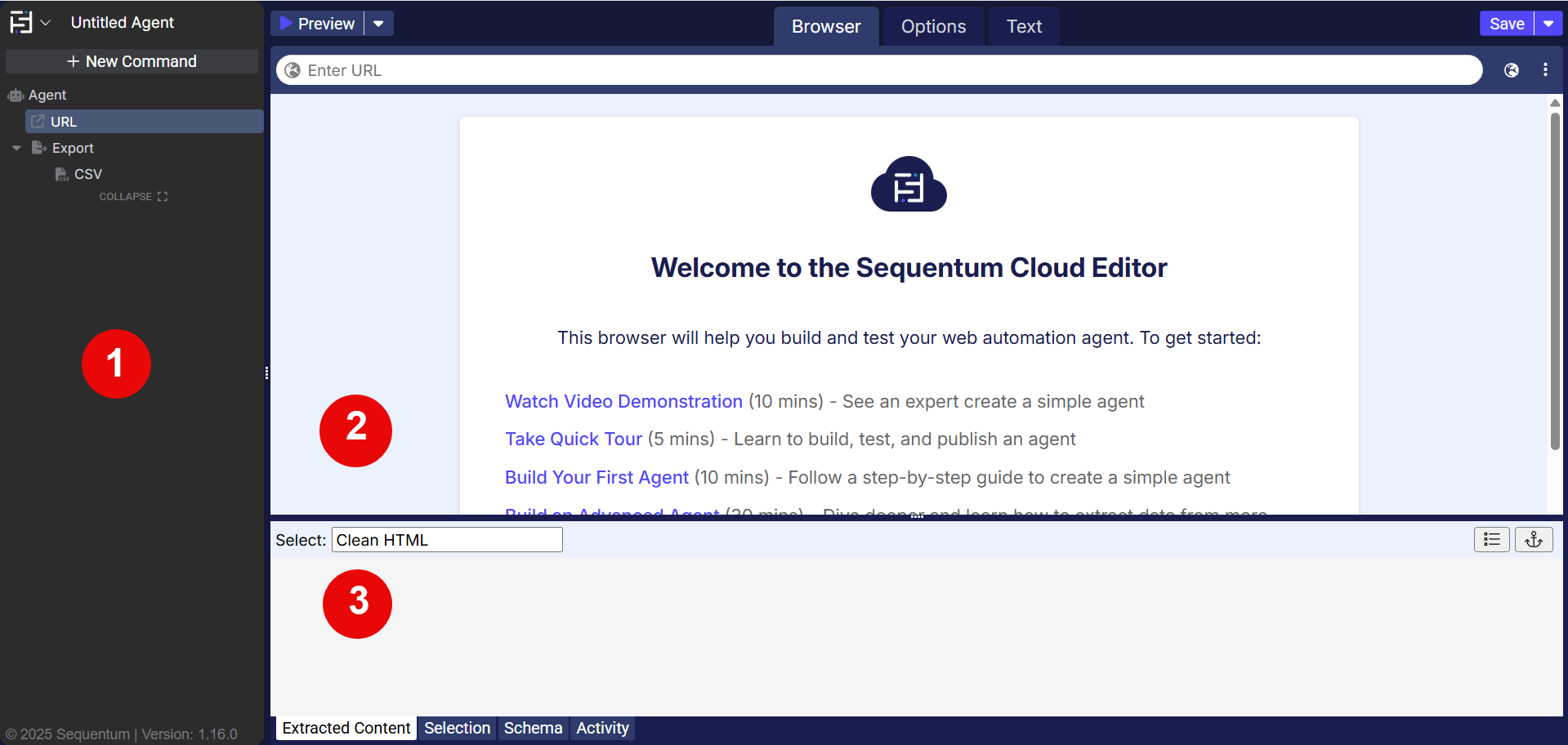Collapse the Export tree node

tap(16, 148)
